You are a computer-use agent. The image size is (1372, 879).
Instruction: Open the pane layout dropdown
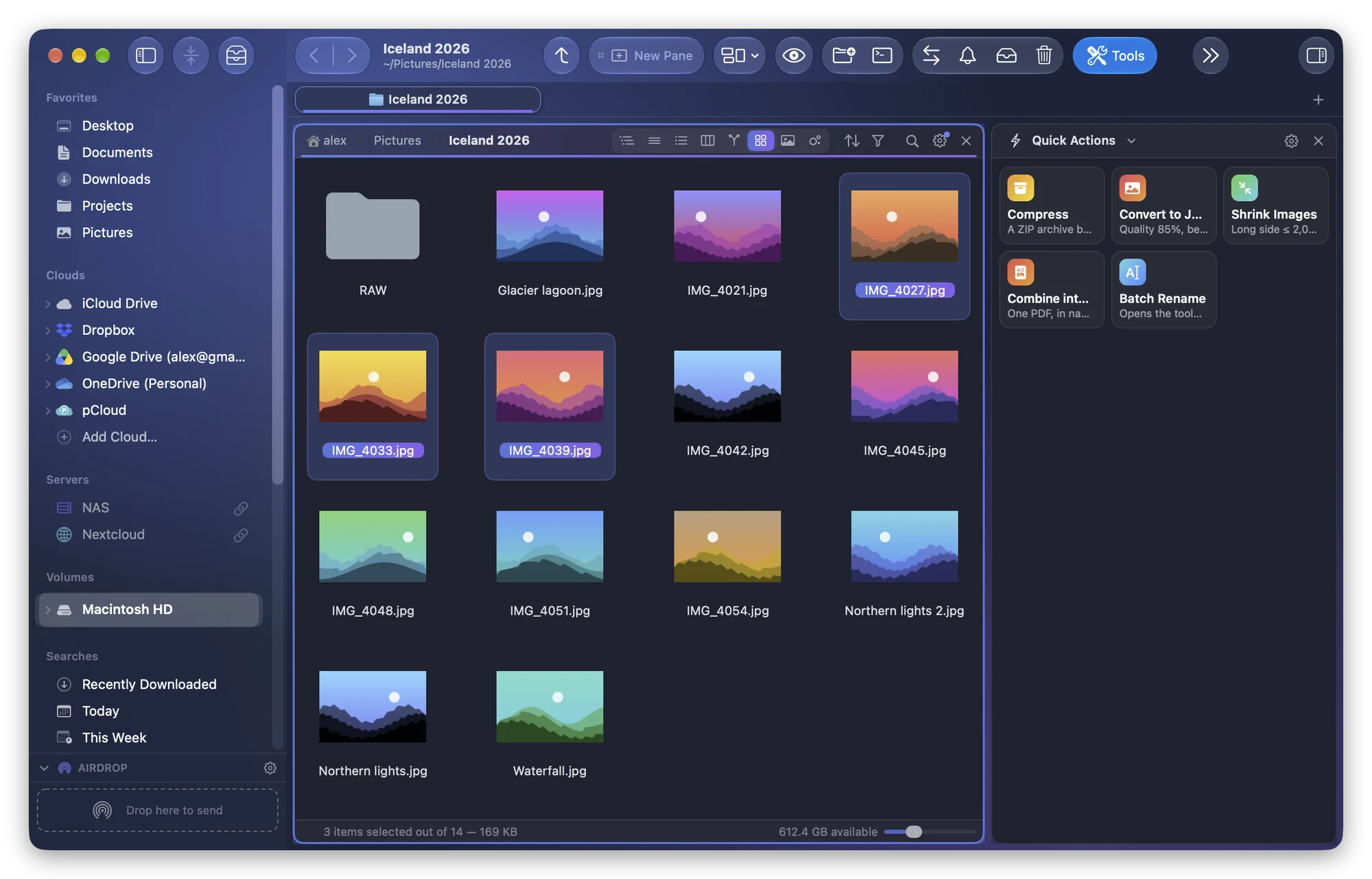point(740,56)
